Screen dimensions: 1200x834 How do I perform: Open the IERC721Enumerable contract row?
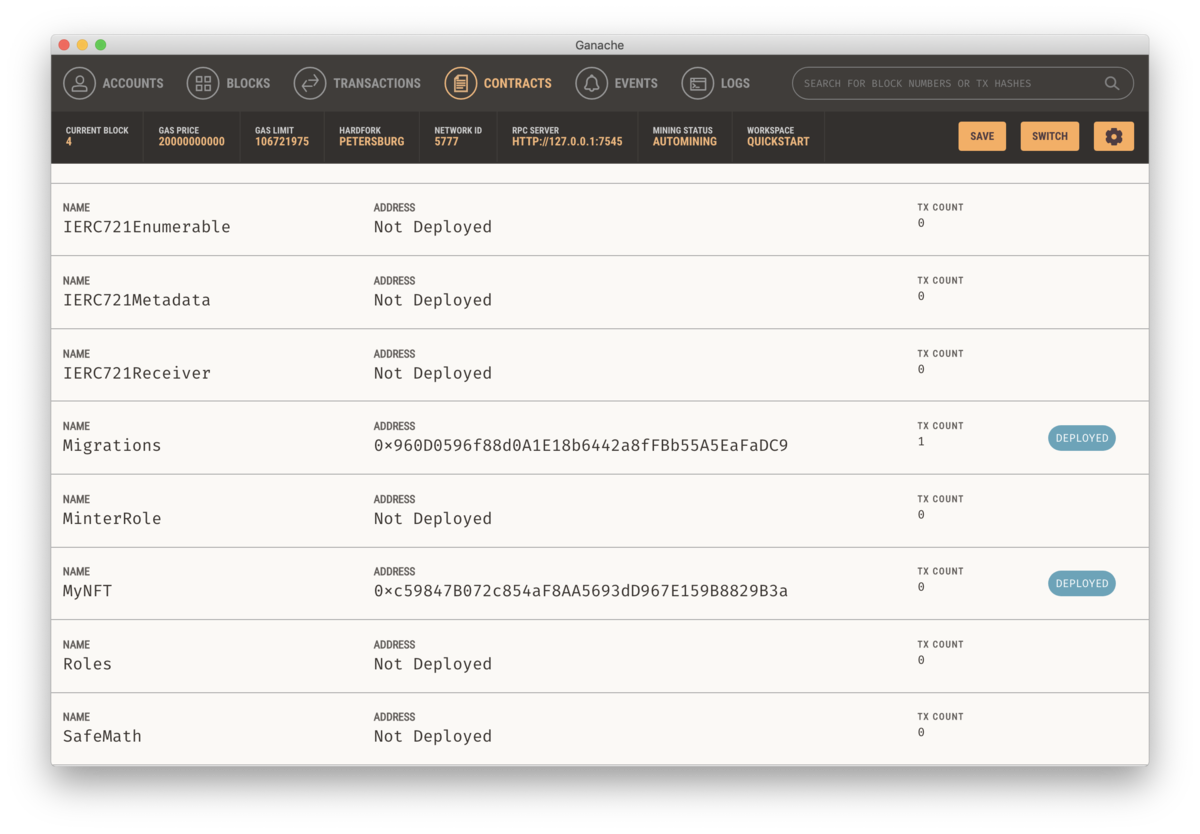[x=600, y=219]
